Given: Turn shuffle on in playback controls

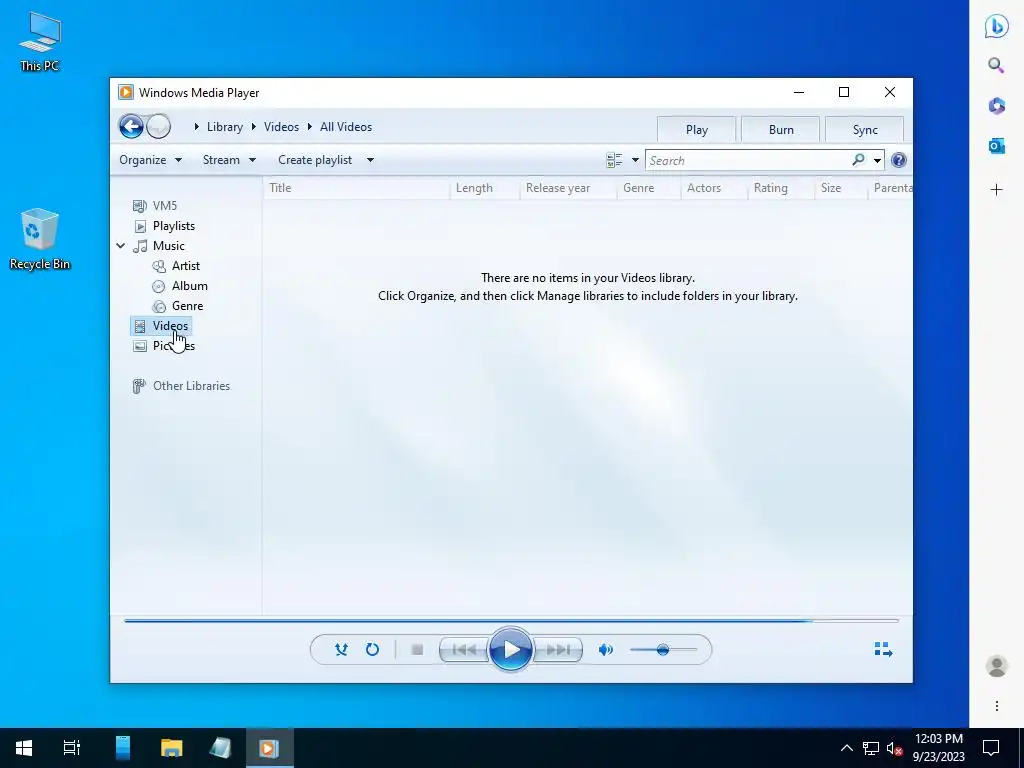Looking at the screenshot, I should (341, 650).
